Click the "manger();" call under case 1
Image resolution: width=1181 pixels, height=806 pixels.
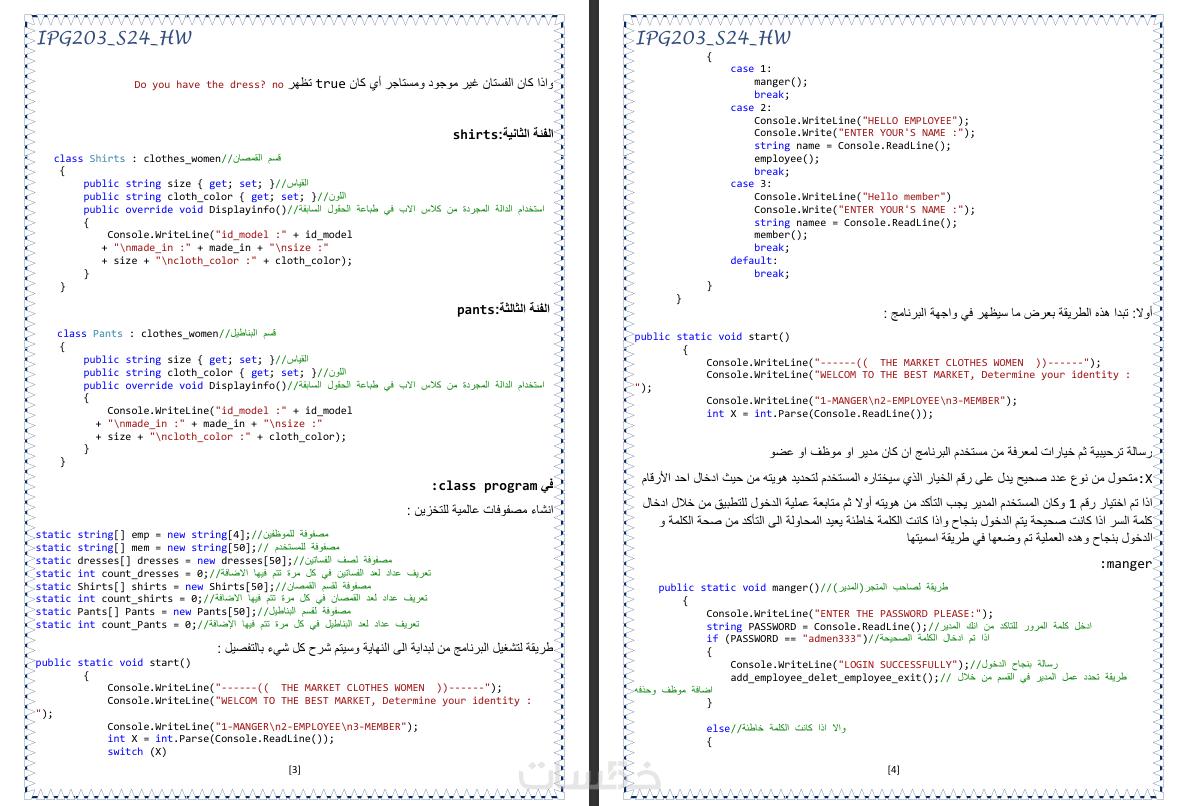[x=780, y=82]
